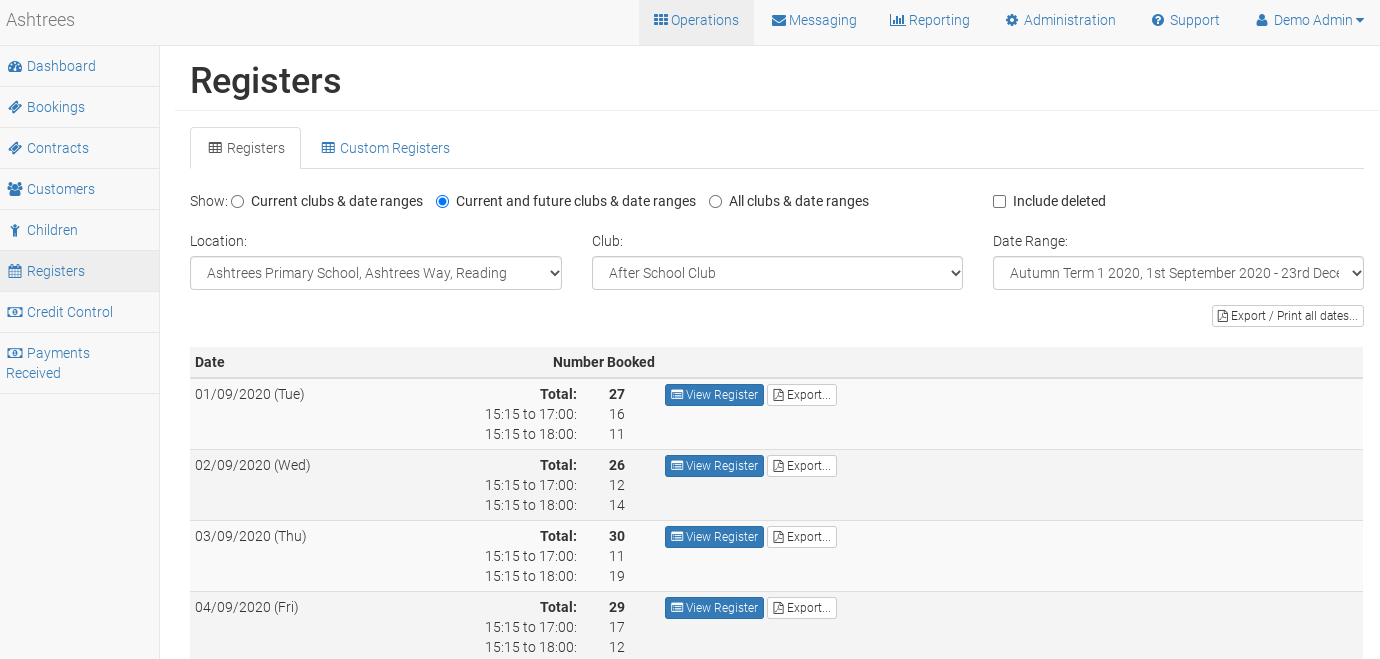Viewport: 1380px width, 659px height.
Task: Click the Messaging envelope icon
Action: tap(778, 21)
